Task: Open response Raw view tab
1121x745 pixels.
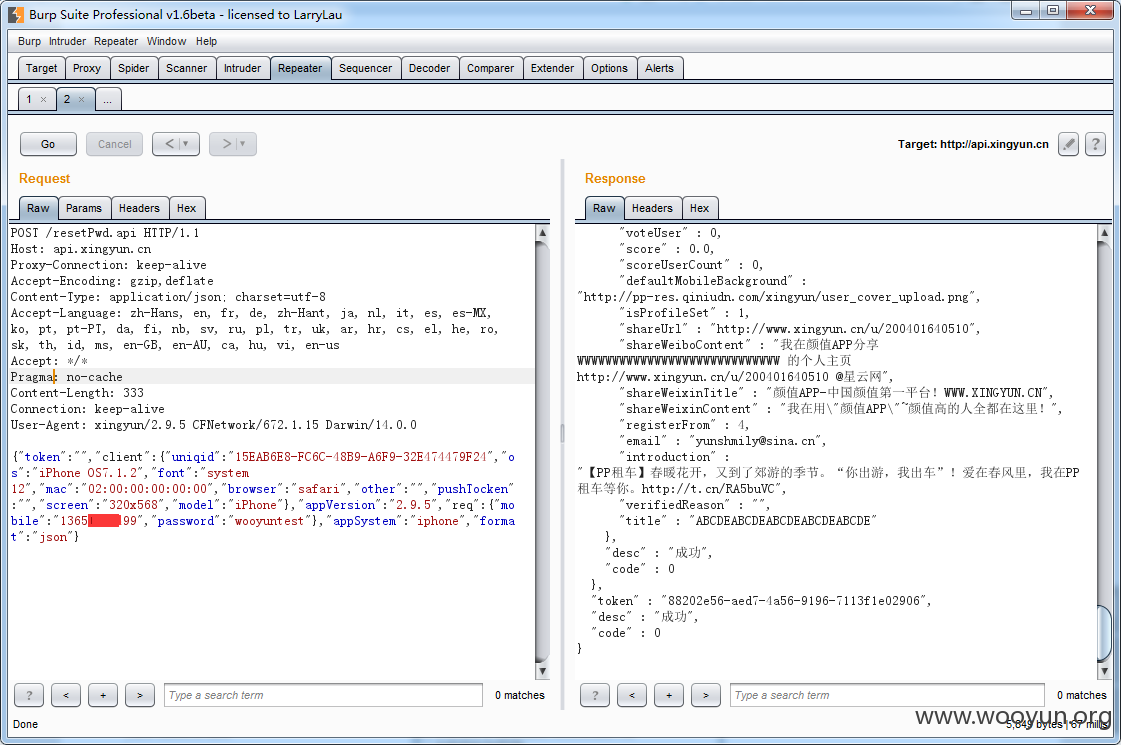Action: click(x=604, y=208)
